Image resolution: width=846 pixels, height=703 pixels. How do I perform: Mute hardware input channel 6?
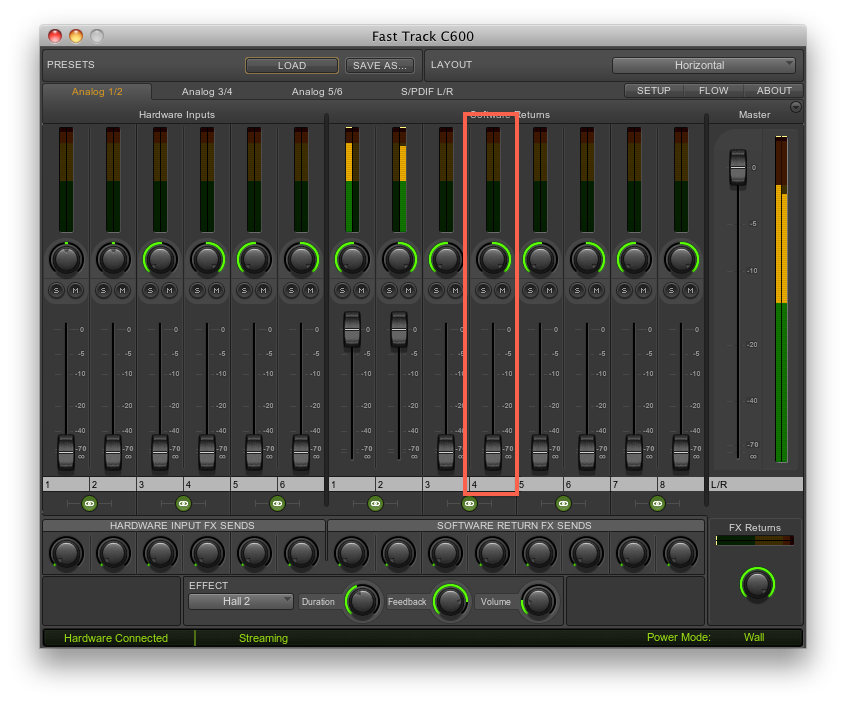click(x=310, y=290)
